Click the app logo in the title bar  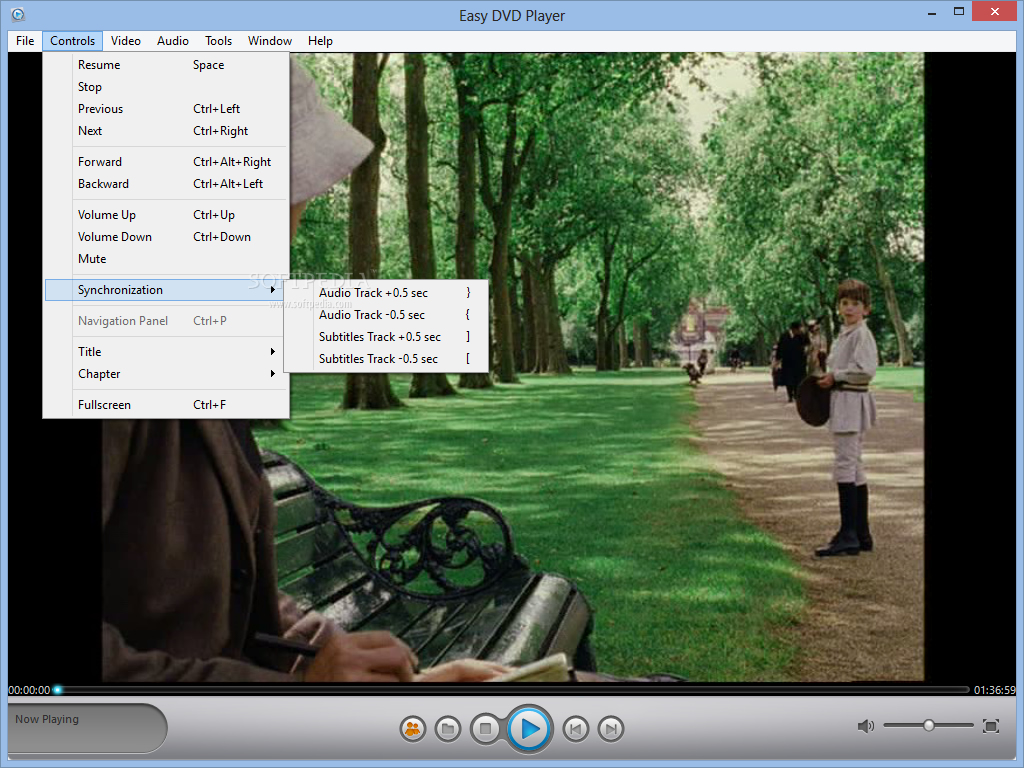(x=18, y=14)
